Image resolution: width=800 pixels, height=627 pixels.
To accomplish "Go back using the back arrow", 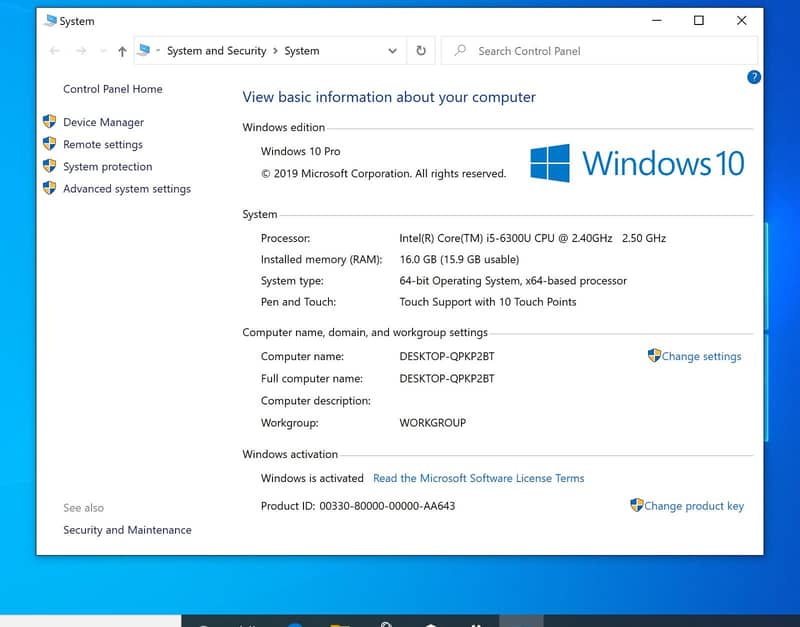I will [55, 51].
